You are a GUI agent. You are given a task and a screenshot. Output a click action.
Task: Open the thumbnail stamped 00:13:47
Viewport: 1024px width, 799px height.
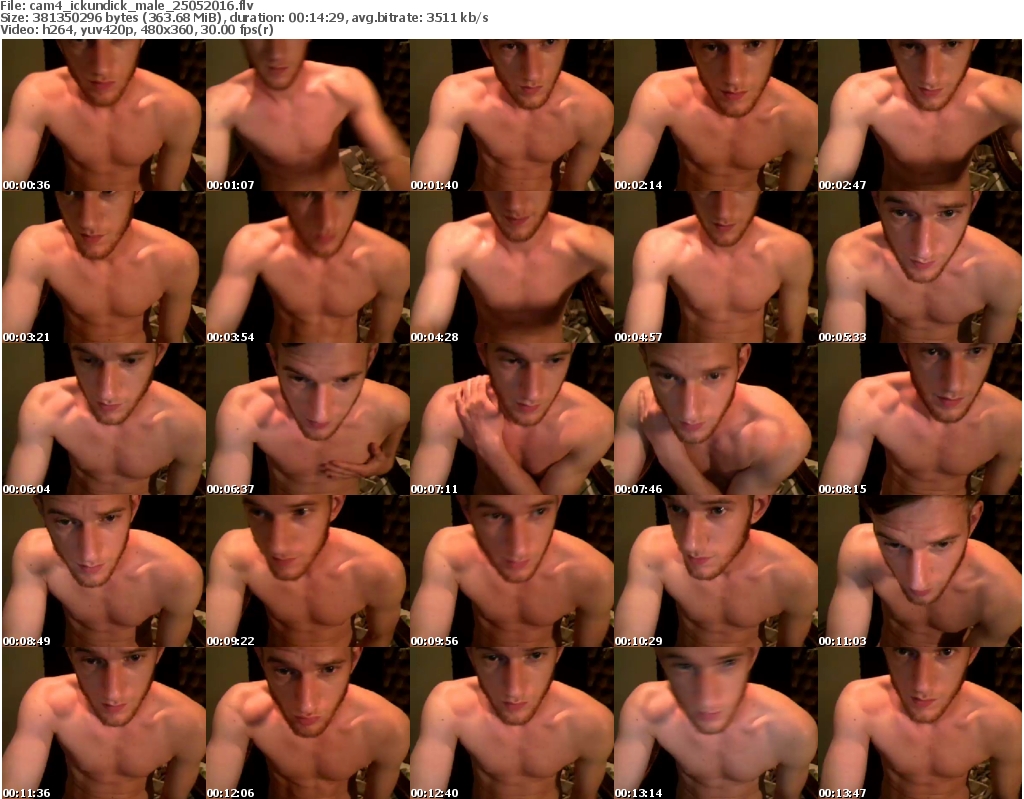click(x=920, y=723)
